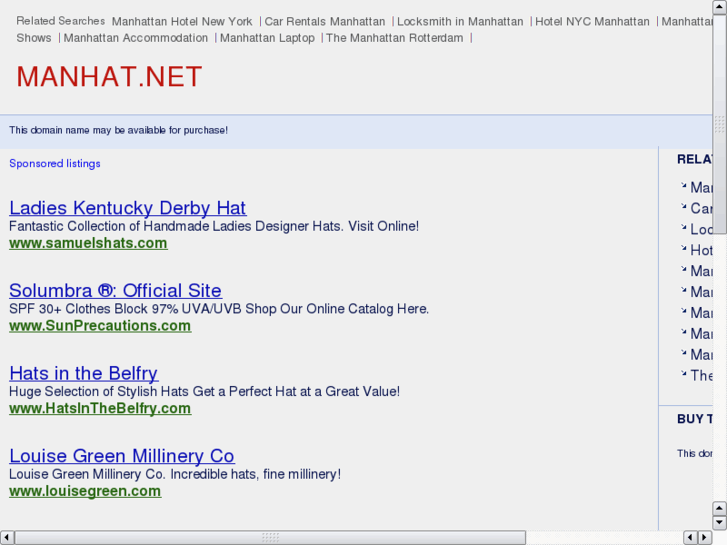Click the arrow bullet beside sidebar Car link
Screen dimensions: 727x545
(683, 205)
